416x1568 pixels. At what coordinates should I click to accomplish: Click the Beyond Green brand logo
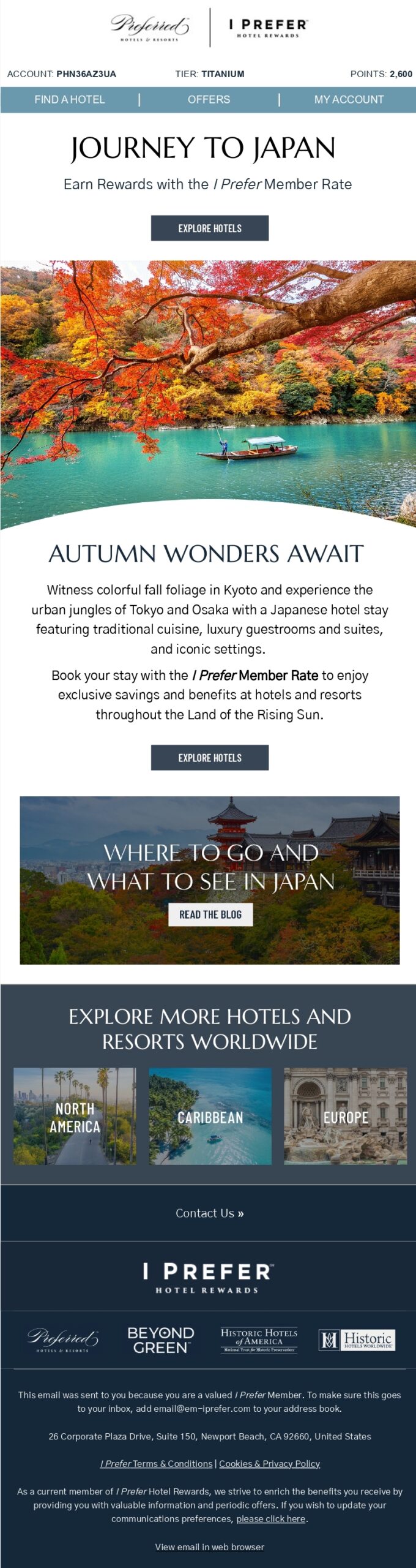pyautogui.click(x=160, y=1340)
